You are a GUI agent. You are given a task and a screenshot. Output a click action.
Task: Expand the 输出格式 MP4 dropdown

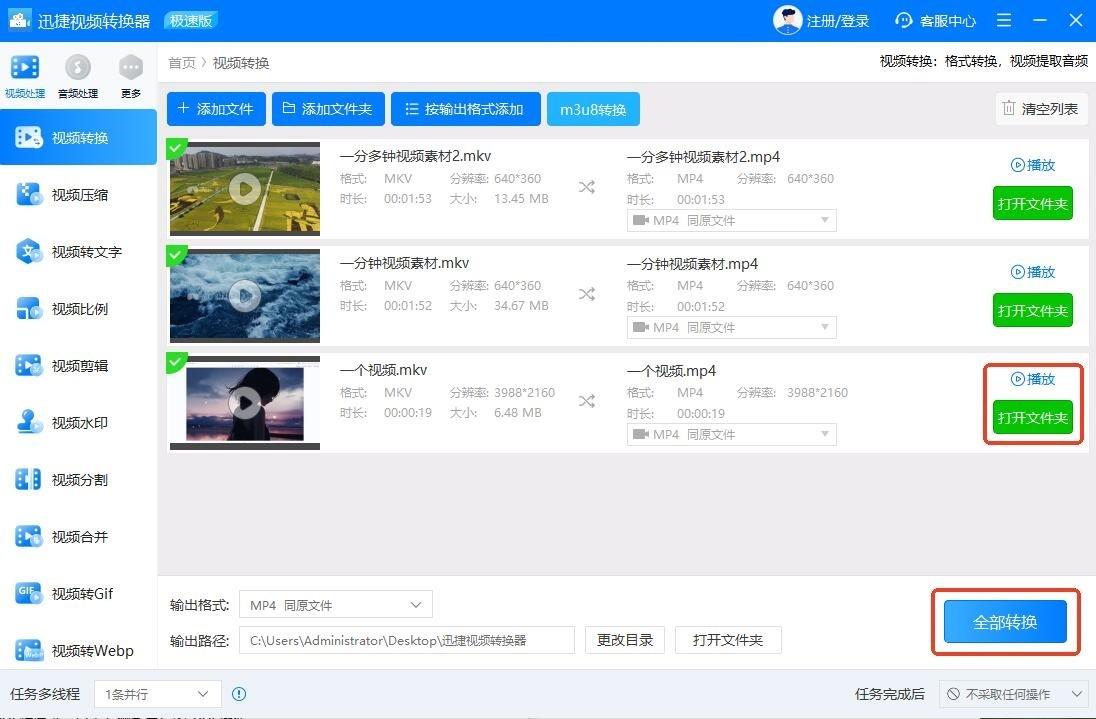(x=337, y=605)
